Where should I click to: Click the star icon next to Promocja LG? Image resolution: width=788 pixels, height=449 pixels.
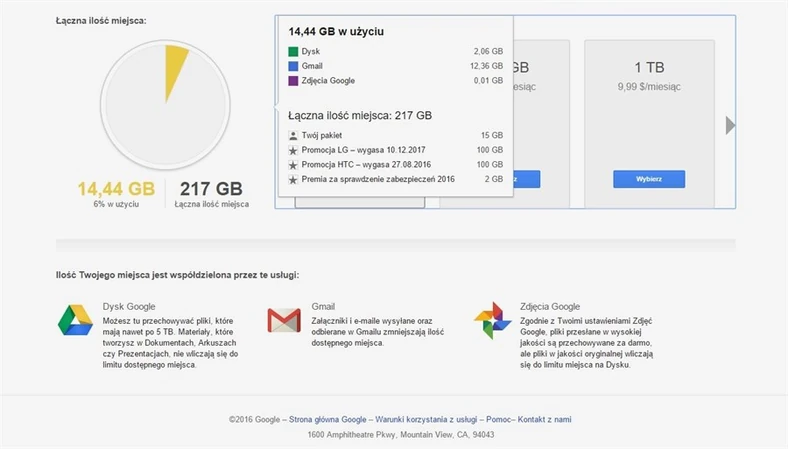(x=293, y=150)
